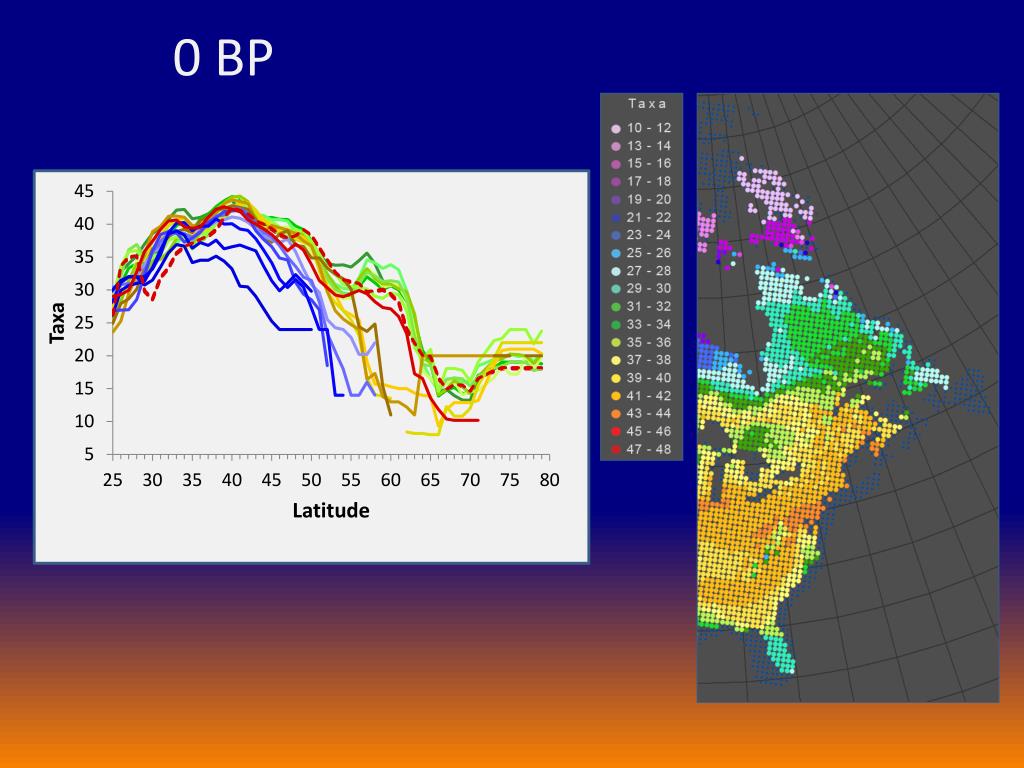Select the 37 - 38 yellow legend dot

pyautogui.click(x=616, y=360)
